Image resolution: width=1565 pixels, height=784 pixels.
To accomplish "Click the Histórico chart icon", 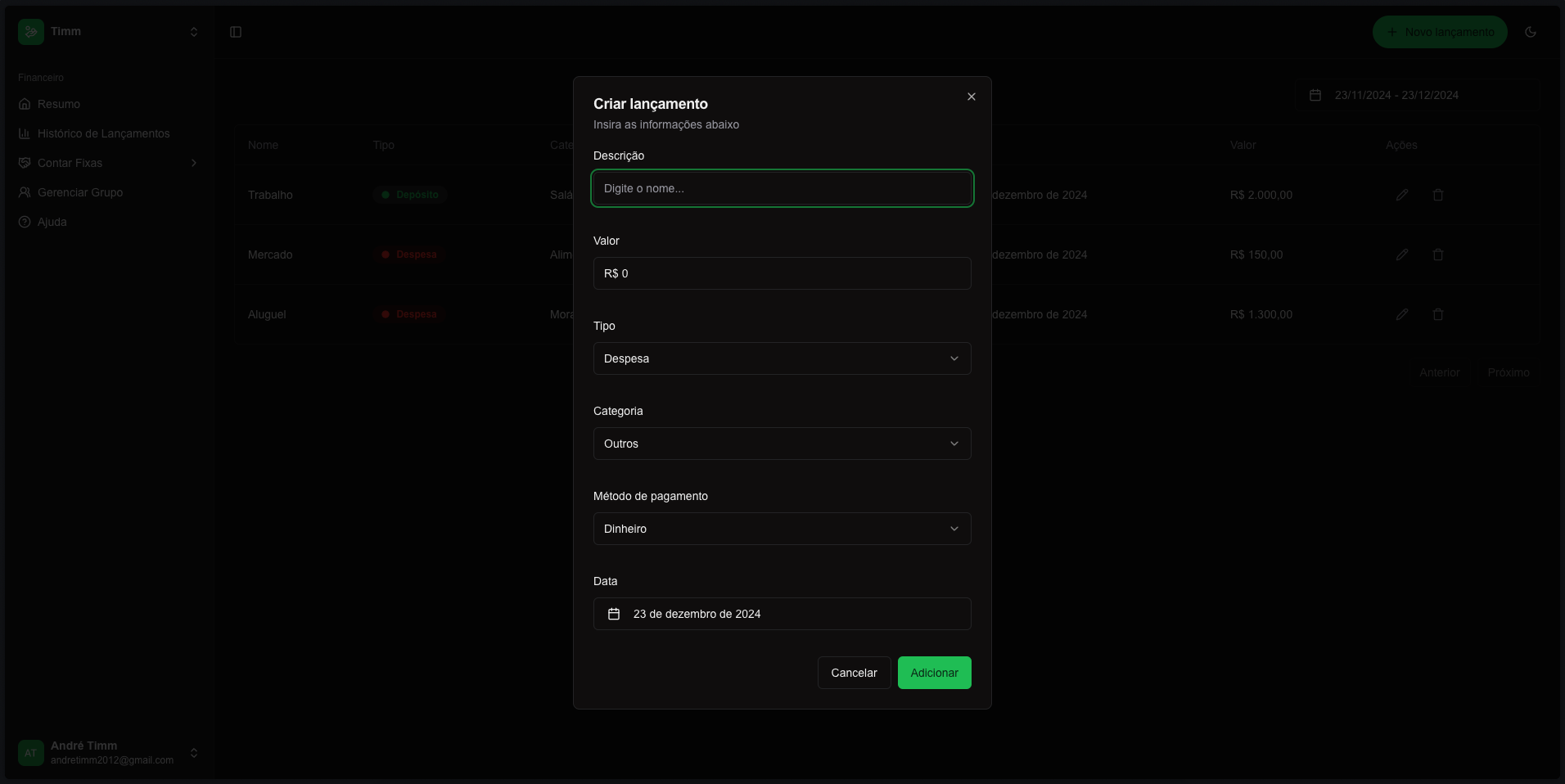I will 25,133.
